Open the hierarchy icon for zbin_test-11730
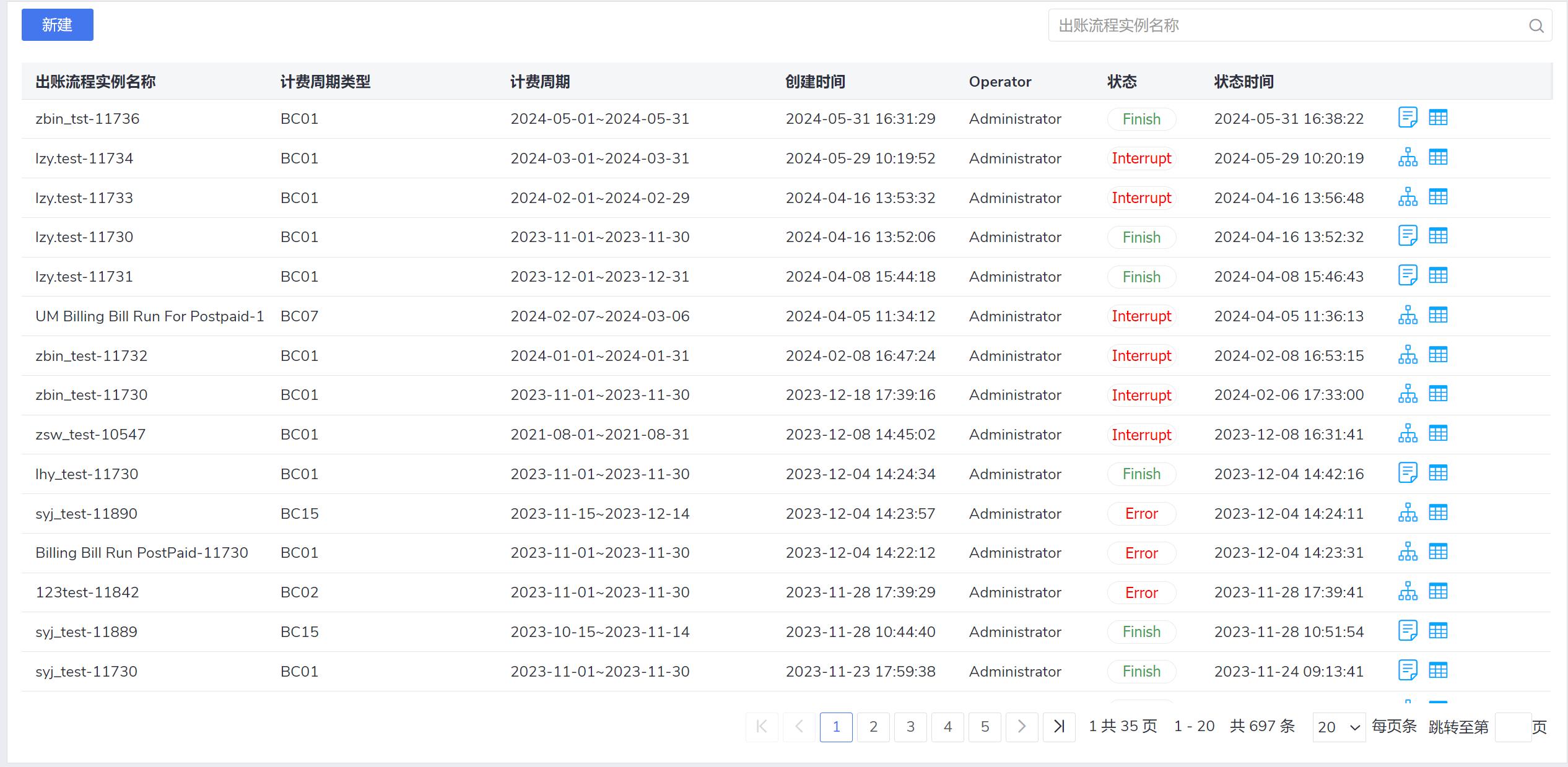 (1408, 394)
